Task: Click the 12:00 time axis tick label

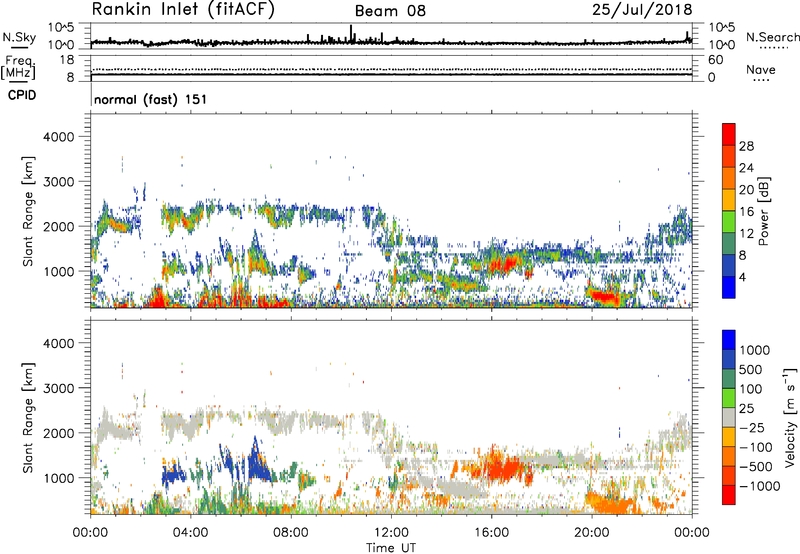Action: [x=391, y=533]
